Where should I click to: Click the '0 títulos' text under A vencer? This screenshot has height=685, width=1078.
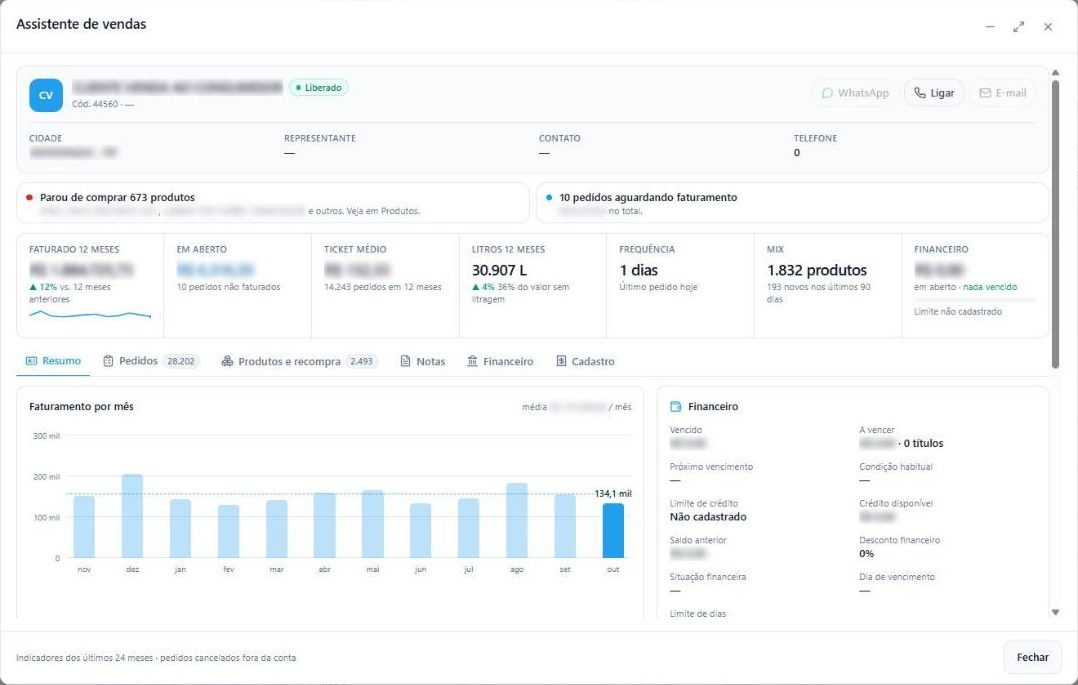coord(923,444)
